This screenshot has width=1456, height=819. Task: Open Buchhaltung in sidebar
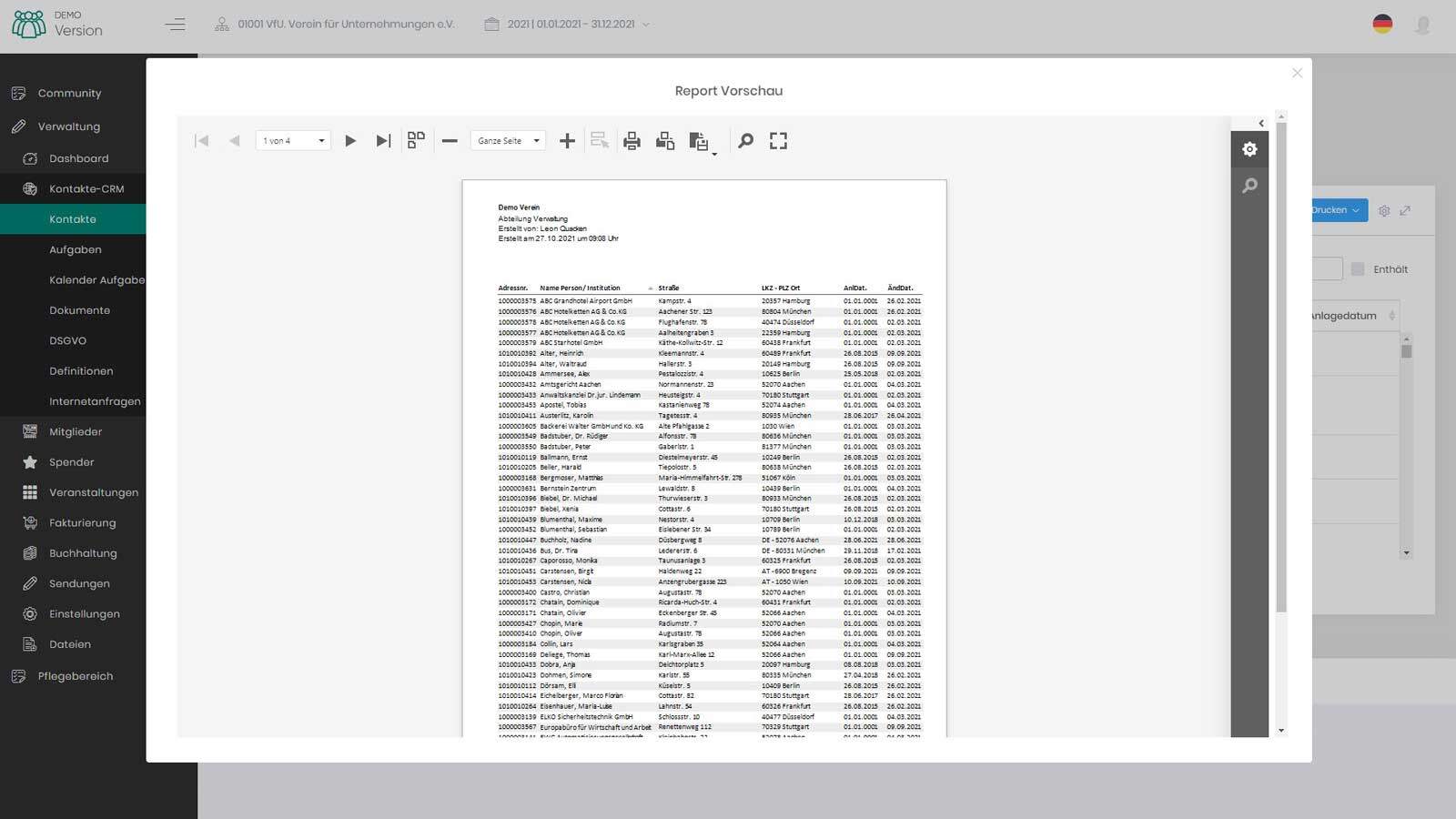click(83, 553)
